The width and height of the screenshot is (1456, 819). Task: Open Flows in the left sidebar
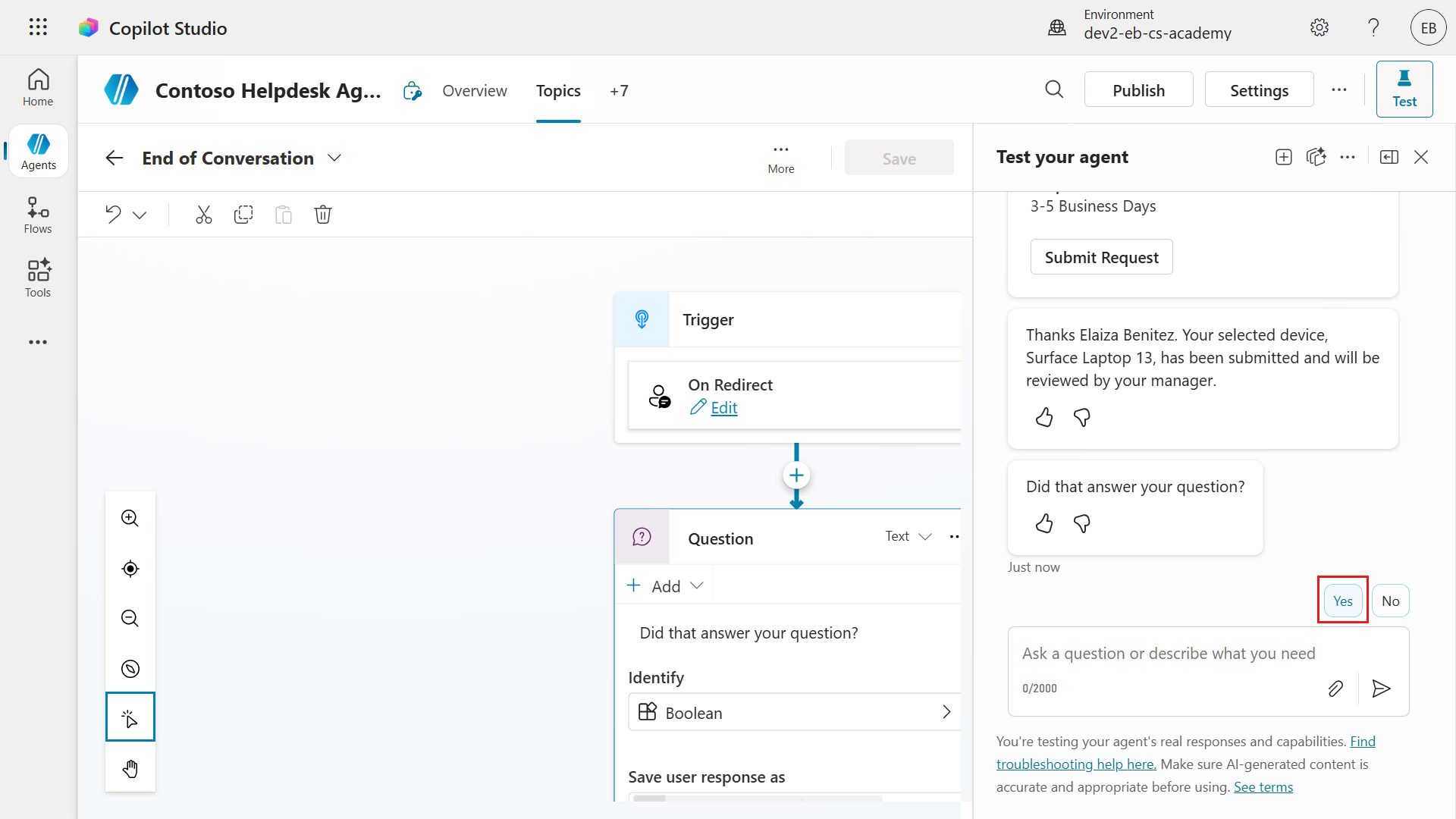[38, 215]
